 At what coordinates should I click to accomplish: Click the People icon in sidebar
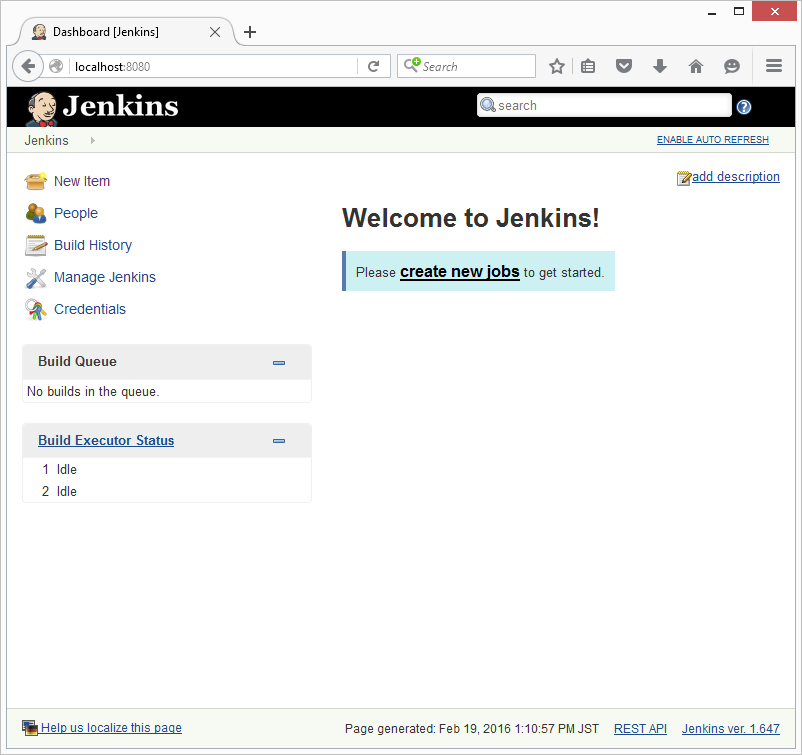tap(35, 213)
